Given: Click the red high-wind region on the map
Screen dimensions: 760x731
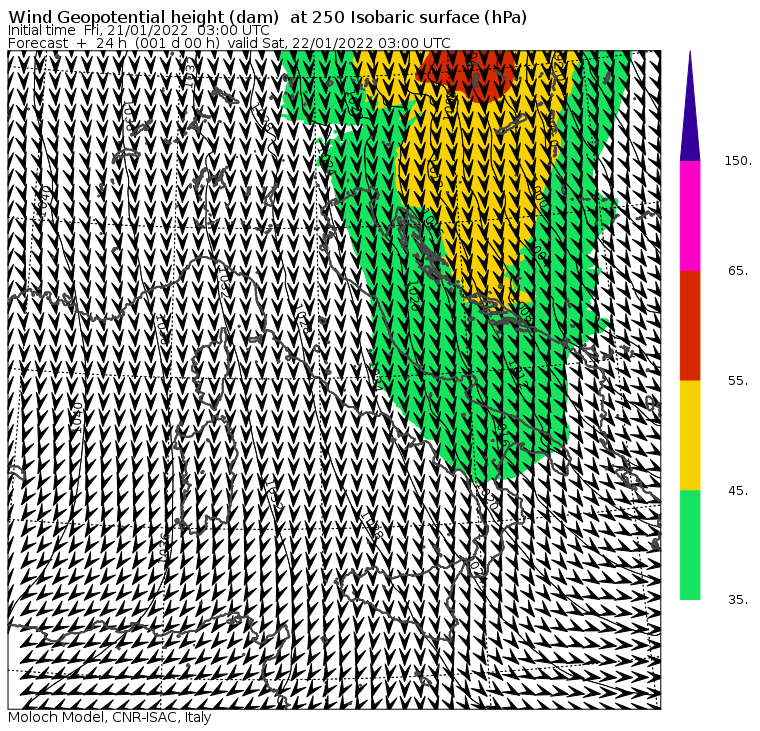Looking at the screenshot, I should [x=465, y=75].
